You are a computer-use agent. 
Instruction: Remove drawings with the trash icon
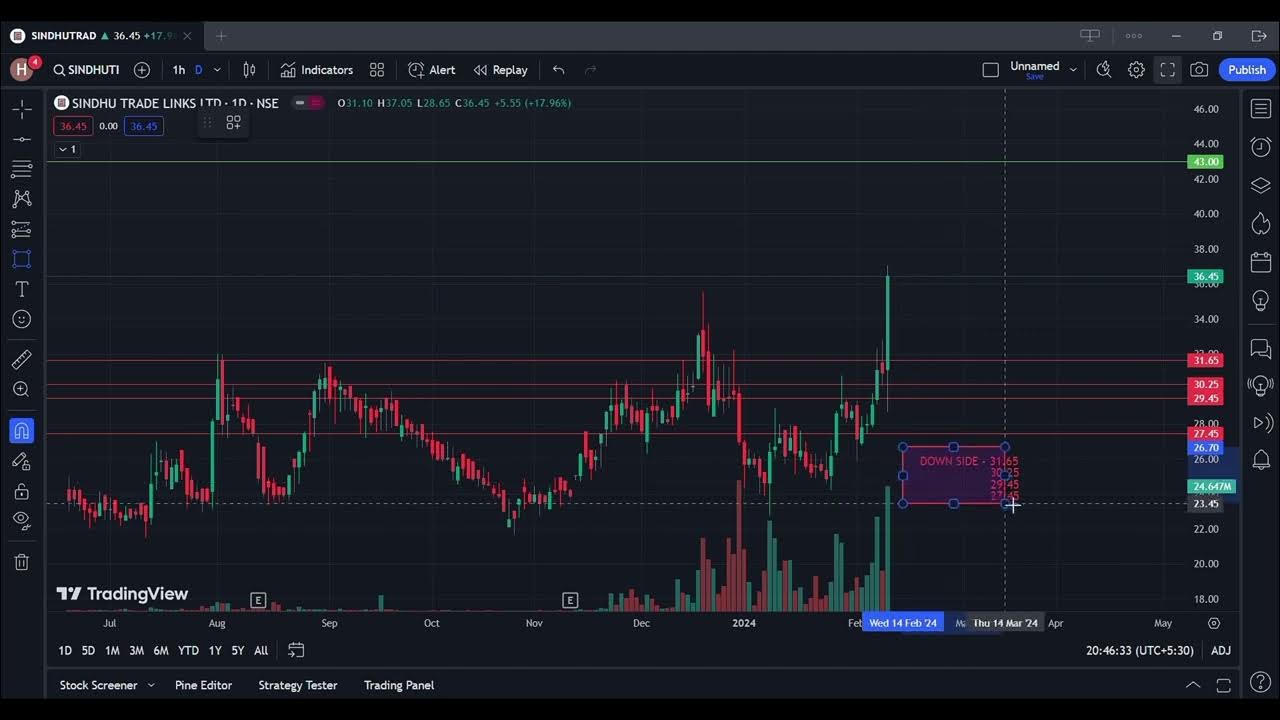pos(21,562)
